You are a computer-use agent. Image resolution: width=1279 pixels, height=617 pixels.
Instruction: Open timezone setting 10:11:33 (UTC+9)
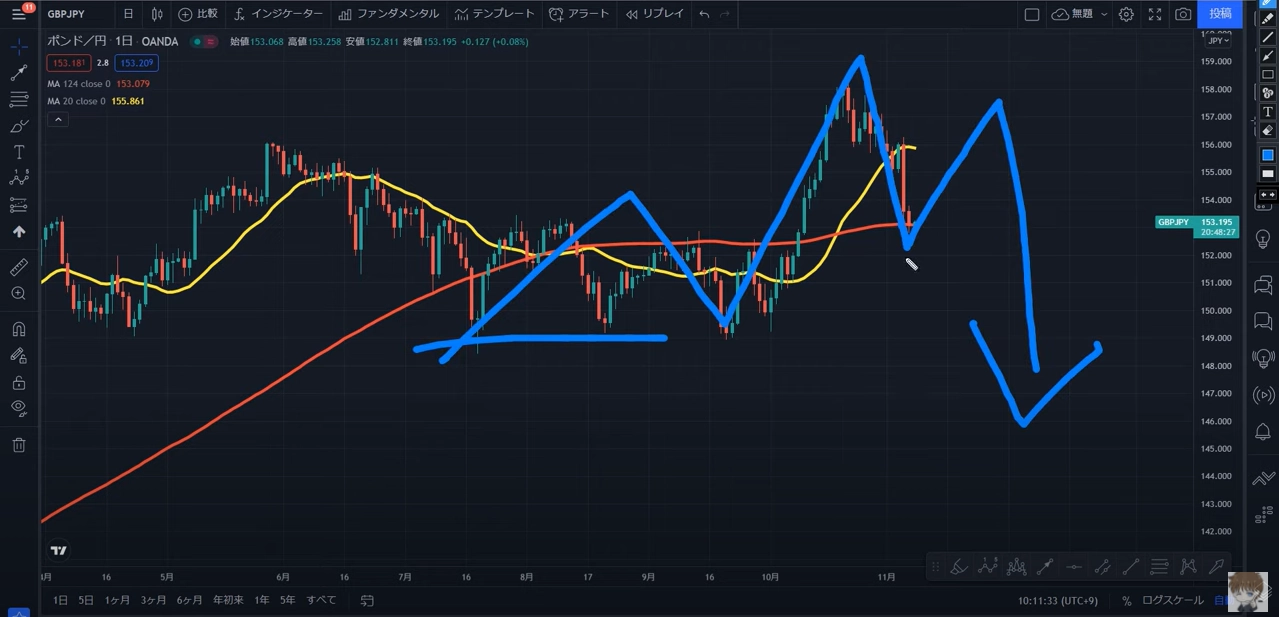[1060, 601]
